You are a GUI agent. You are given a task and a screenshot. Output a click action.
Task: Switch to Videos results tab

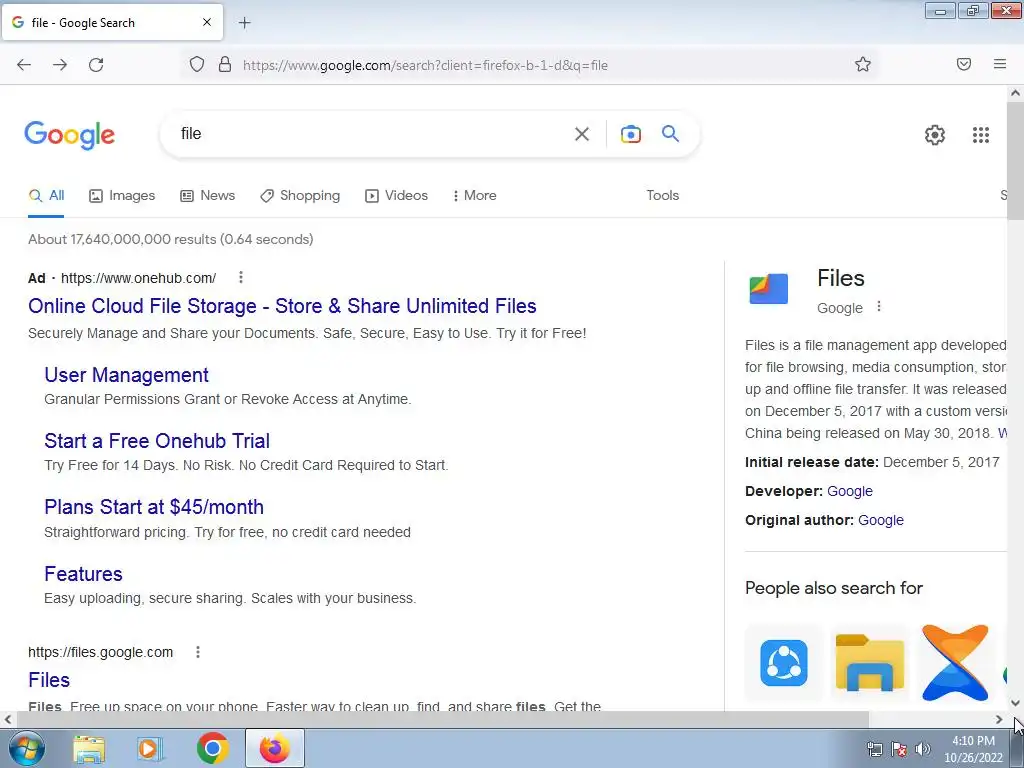(x=396, y=195)
